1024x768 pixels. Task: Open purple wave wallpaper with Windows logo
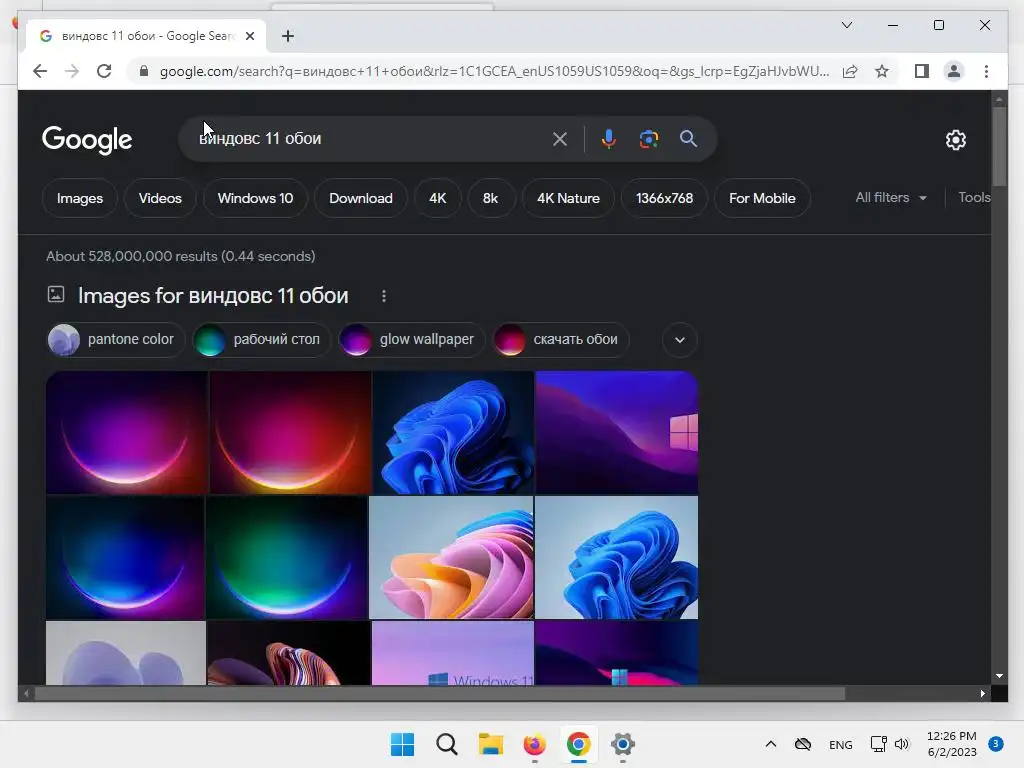[x=617, y=432]
